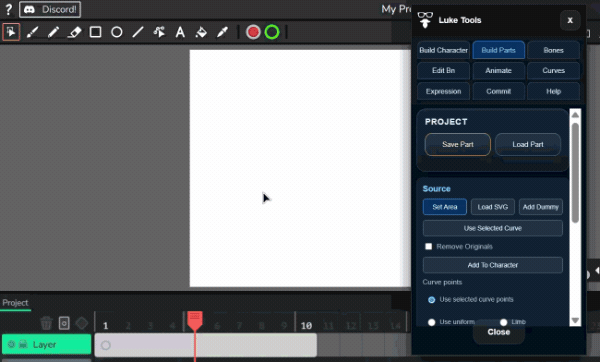Open the red fill color swatch

pyautogui.click(x=253, y=32)
